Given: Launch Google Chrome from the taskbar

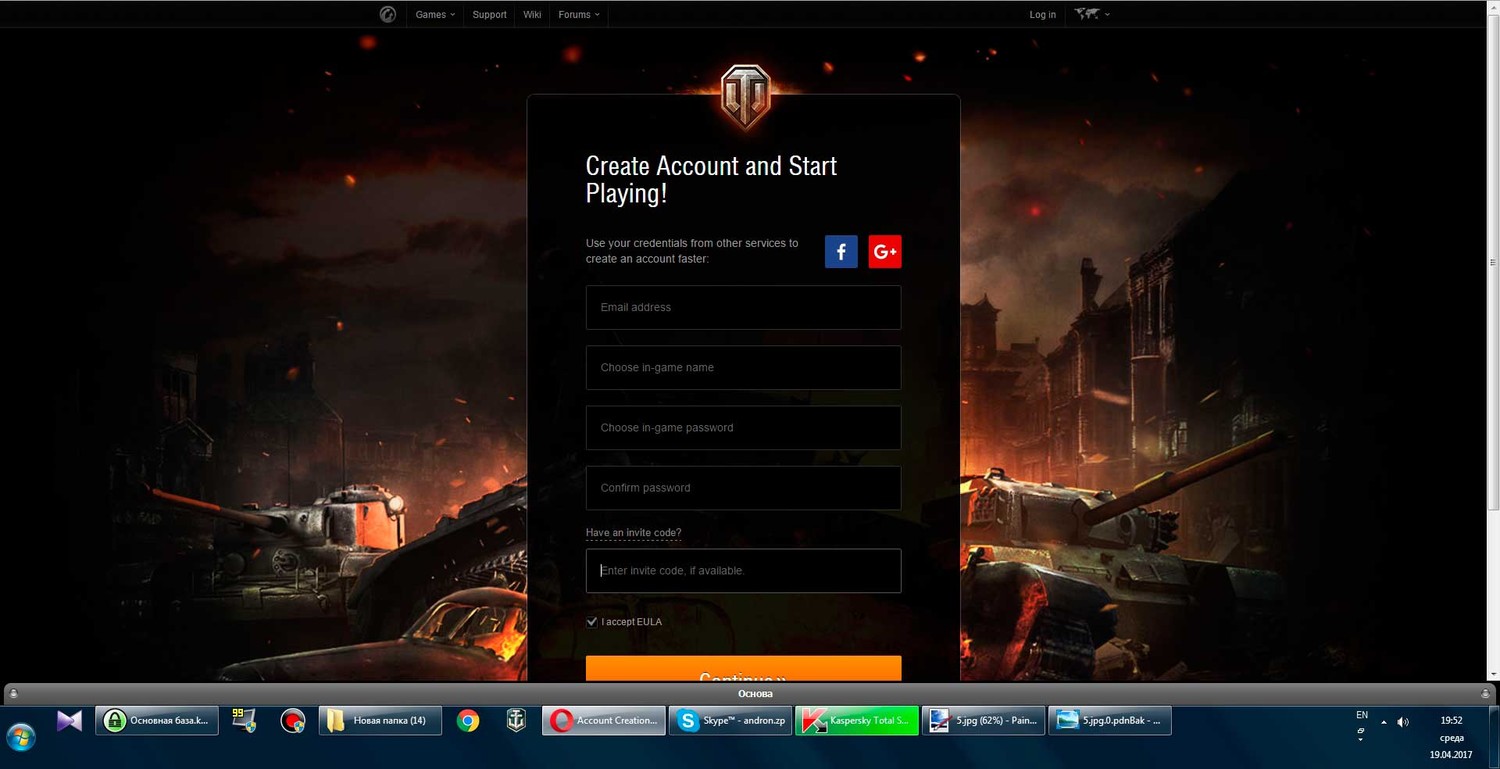Looking at the screenshot, I should point(467,721).
